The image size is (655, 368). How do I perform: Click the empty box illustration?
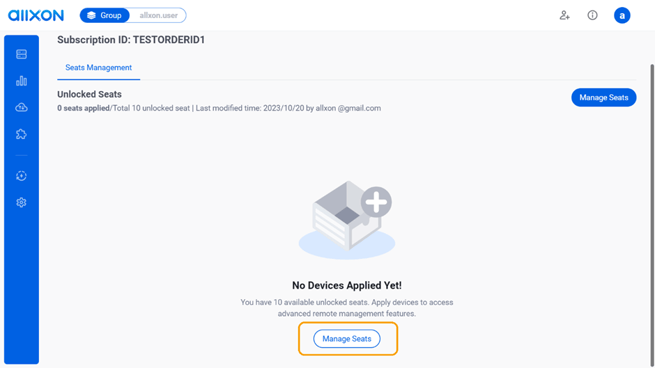(x=347, y=220)
